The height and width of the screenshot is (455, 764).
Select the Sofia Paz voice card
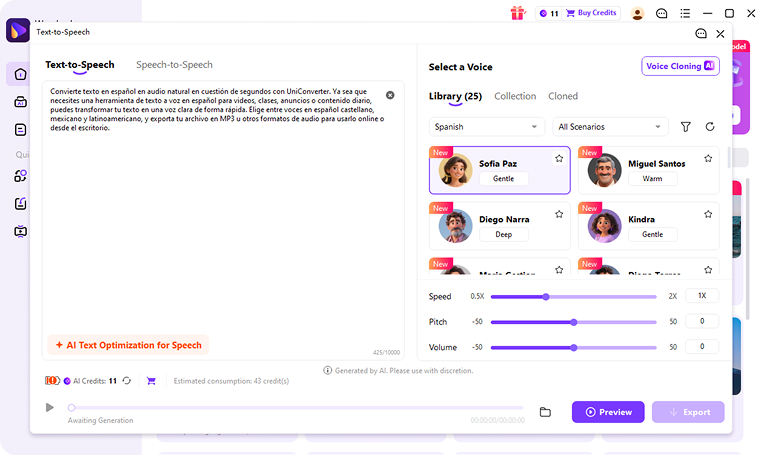499,170
